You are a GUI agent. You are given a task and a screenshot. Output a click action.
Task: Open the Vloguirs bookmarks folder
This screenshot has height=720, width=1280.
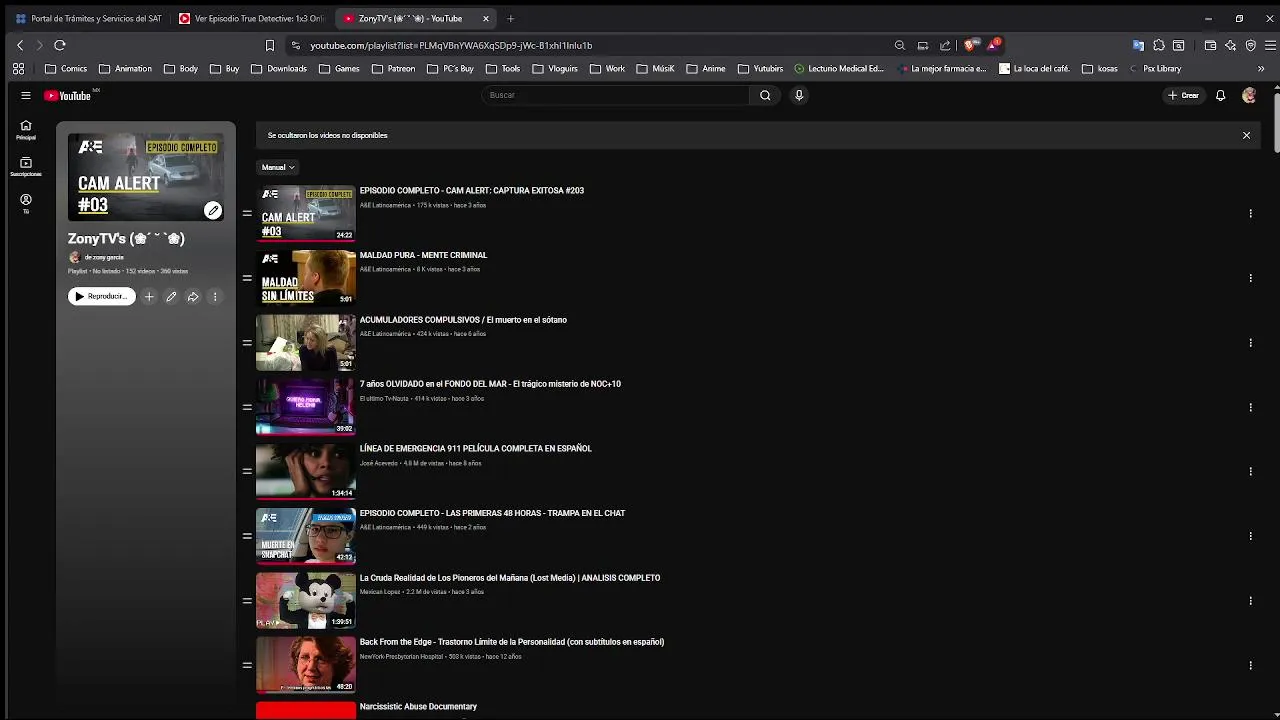click(555, 69)
